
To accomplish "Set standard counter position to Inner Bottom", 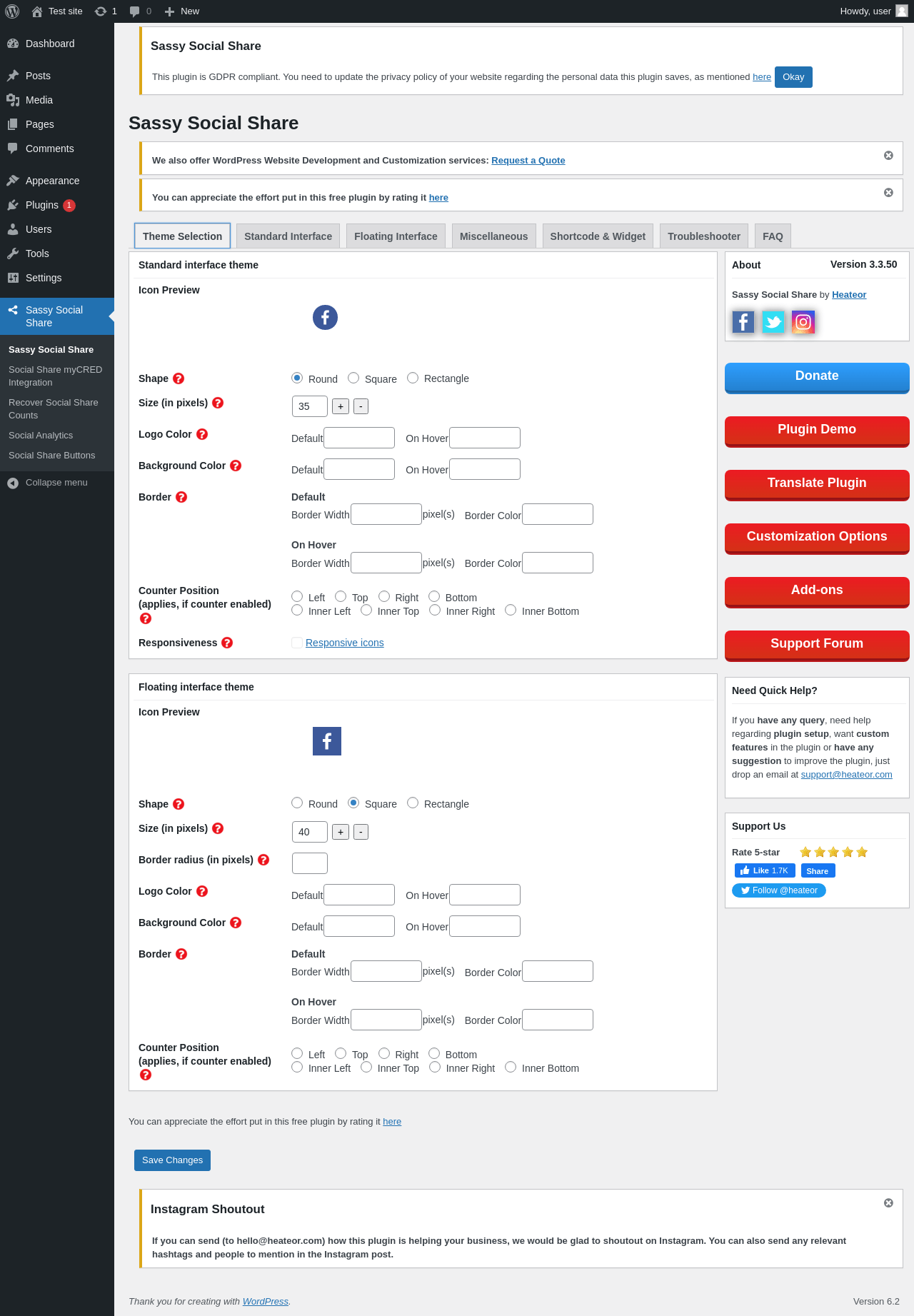I will (x=511, y=610).
